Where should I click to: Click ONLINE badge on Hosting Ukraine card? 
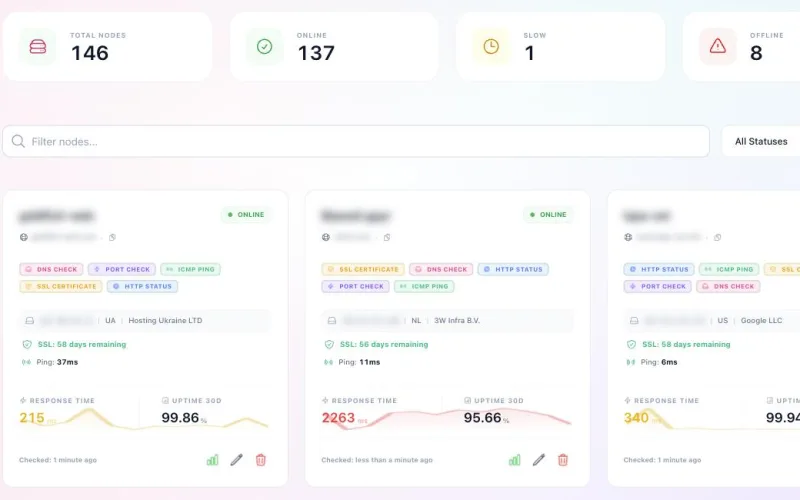(246, 215)
